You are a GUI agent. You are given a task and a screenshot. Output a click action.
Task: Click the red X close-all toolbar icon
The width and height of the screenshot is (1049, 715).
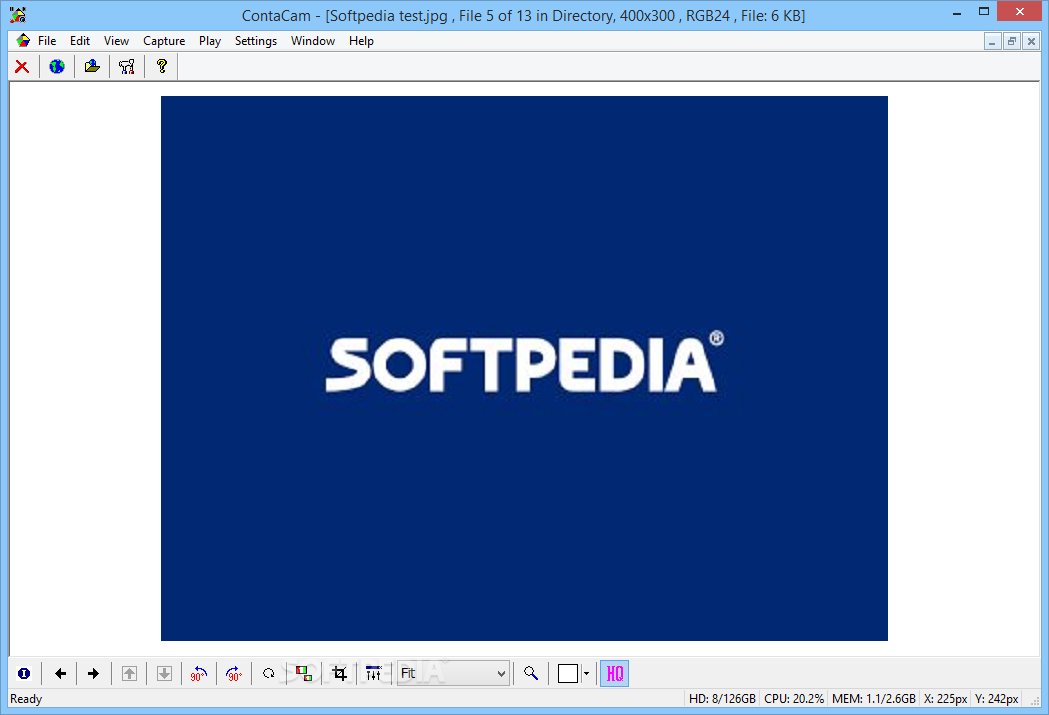(x=22, y=66)
